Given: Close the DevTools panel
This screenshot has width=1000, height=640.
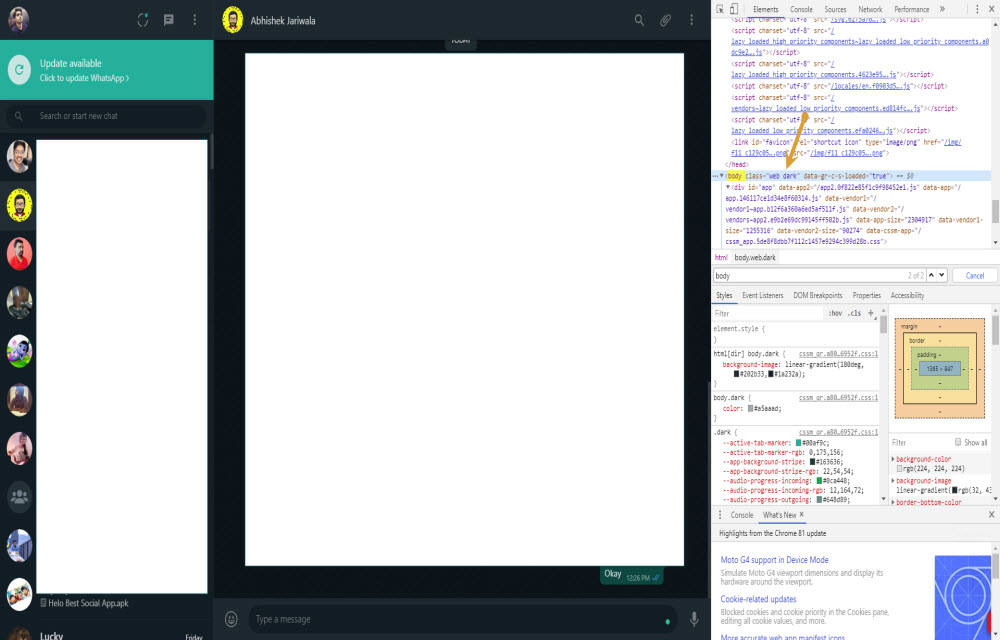Looking at the screenshot, I should [x=992, y=9].
